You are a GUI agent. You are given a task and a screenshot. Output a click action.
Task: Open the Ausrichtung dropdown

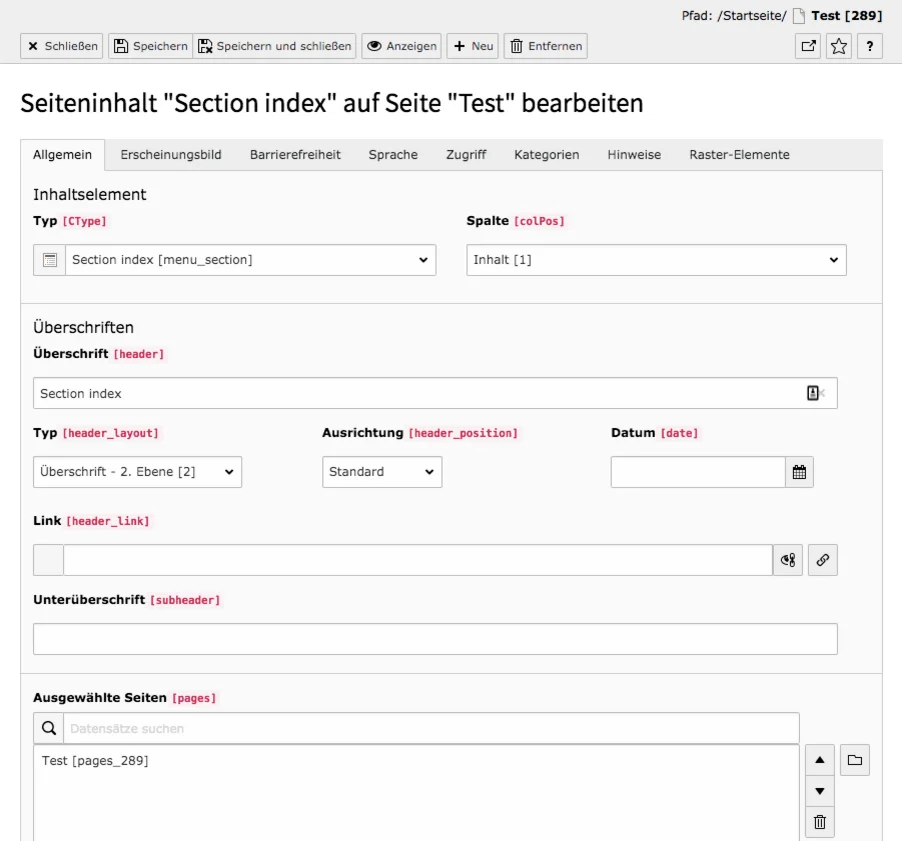[x=381, y=471]
